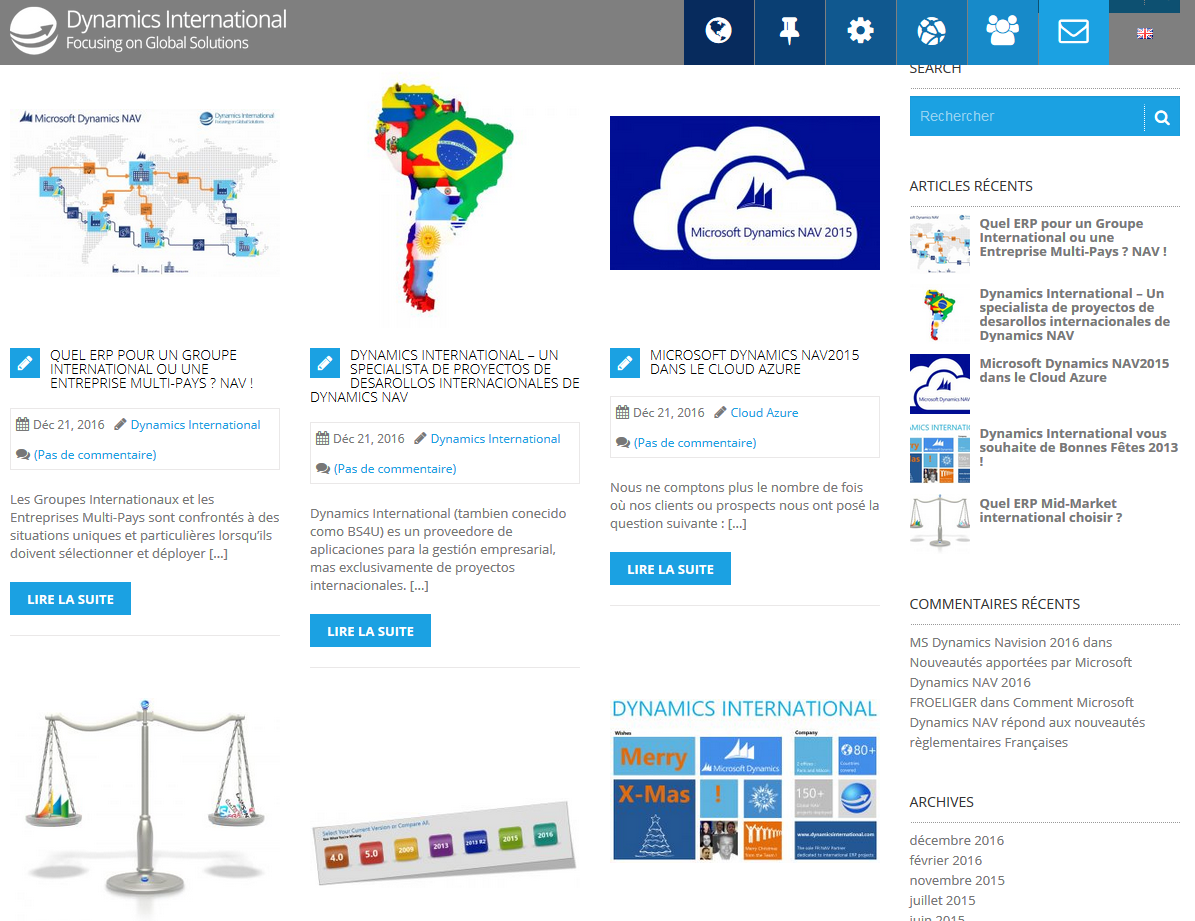
Task: Click the Dynamics International logo
Action: [x=148, y=30]
